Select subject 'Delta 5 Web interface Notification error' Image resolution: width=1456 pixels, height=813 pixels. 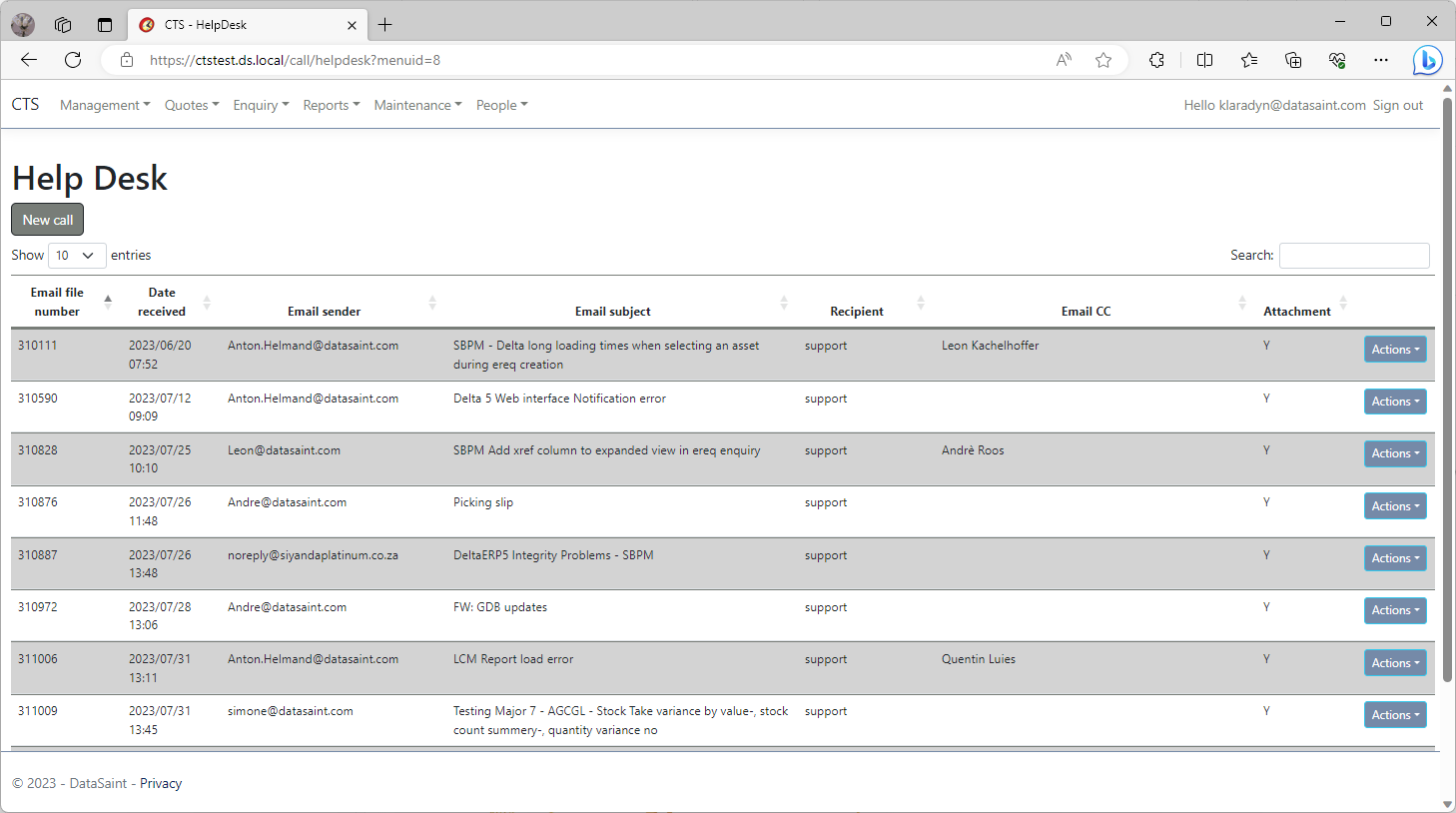coord(559,399)
